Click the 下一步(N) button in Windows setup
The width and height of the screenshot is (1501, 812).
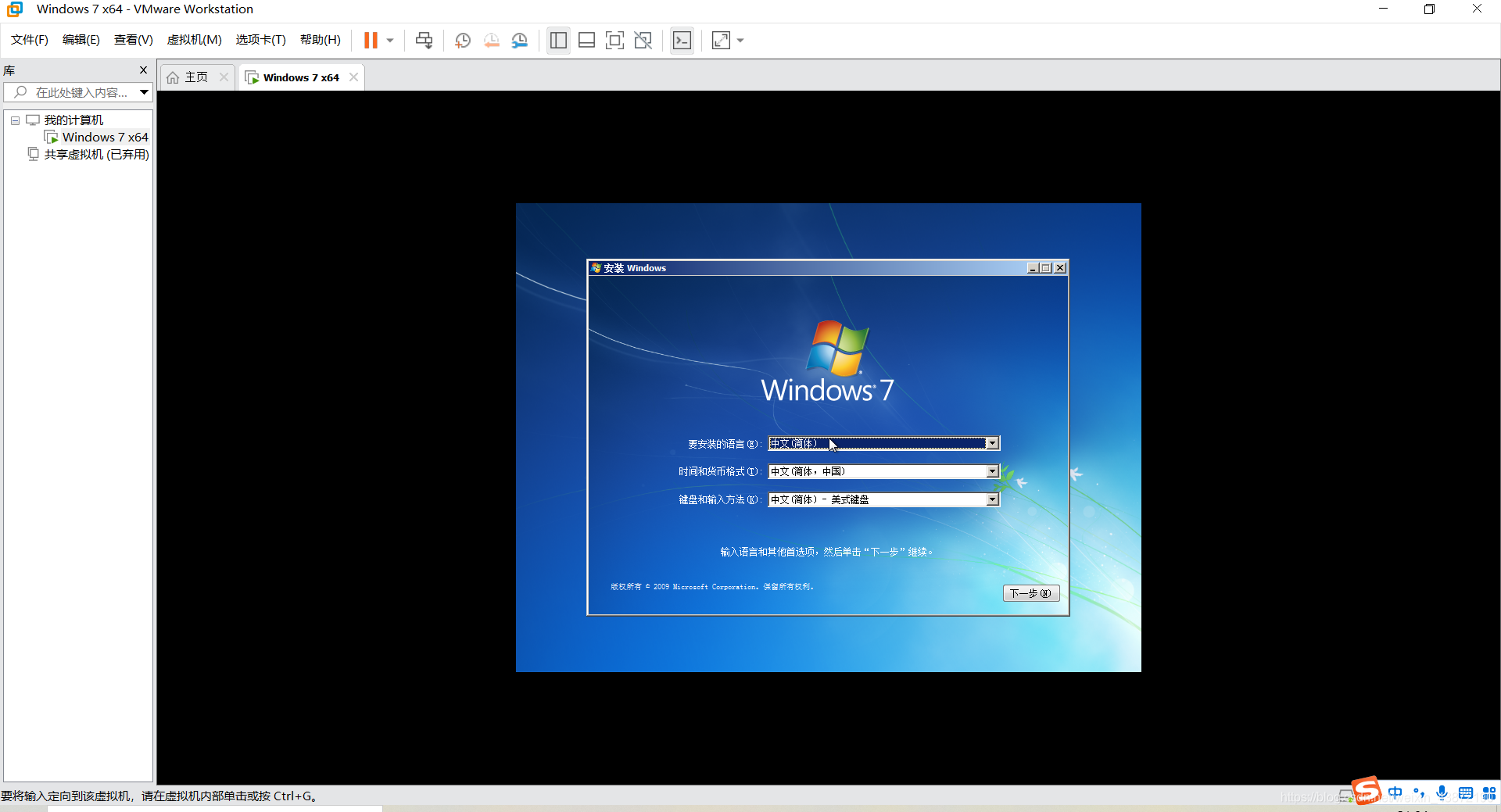pos(1030,593)
